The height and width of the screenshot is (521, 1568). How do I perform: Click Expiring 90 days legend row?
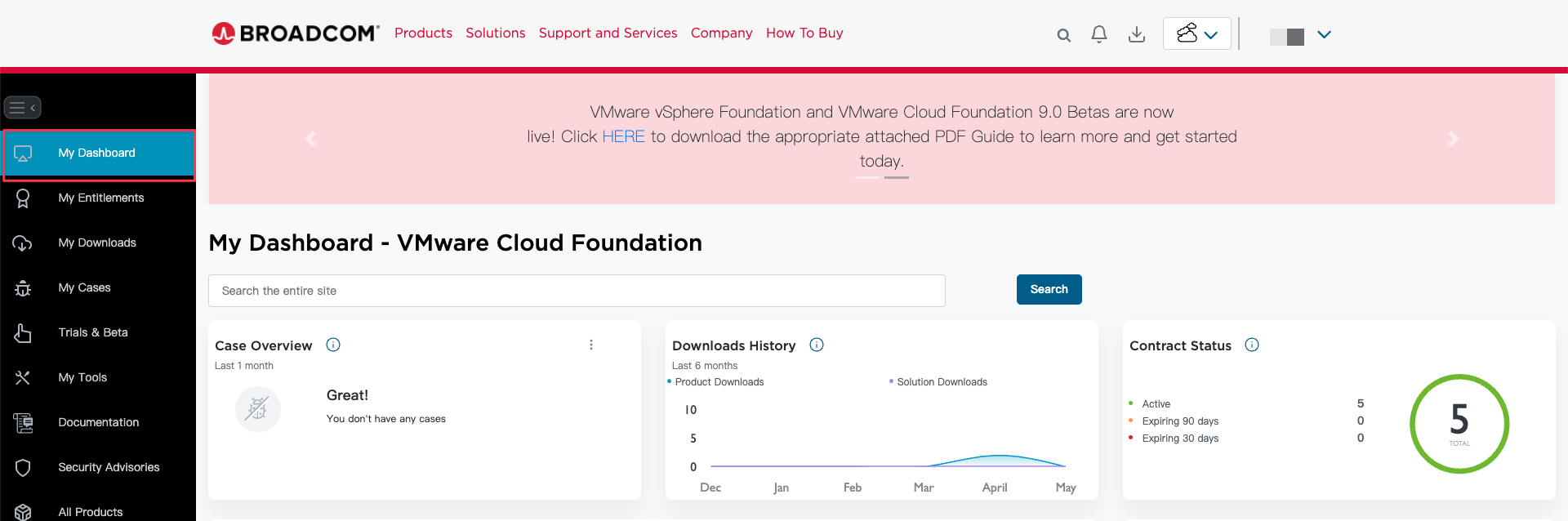coord(1246,421)
